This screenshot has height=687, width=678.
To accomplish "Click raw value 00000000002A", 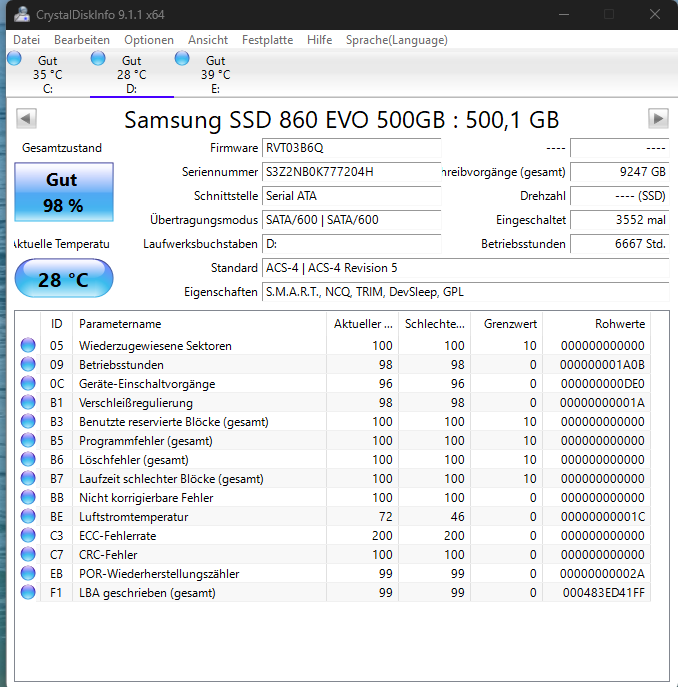I will coord(602,574).
